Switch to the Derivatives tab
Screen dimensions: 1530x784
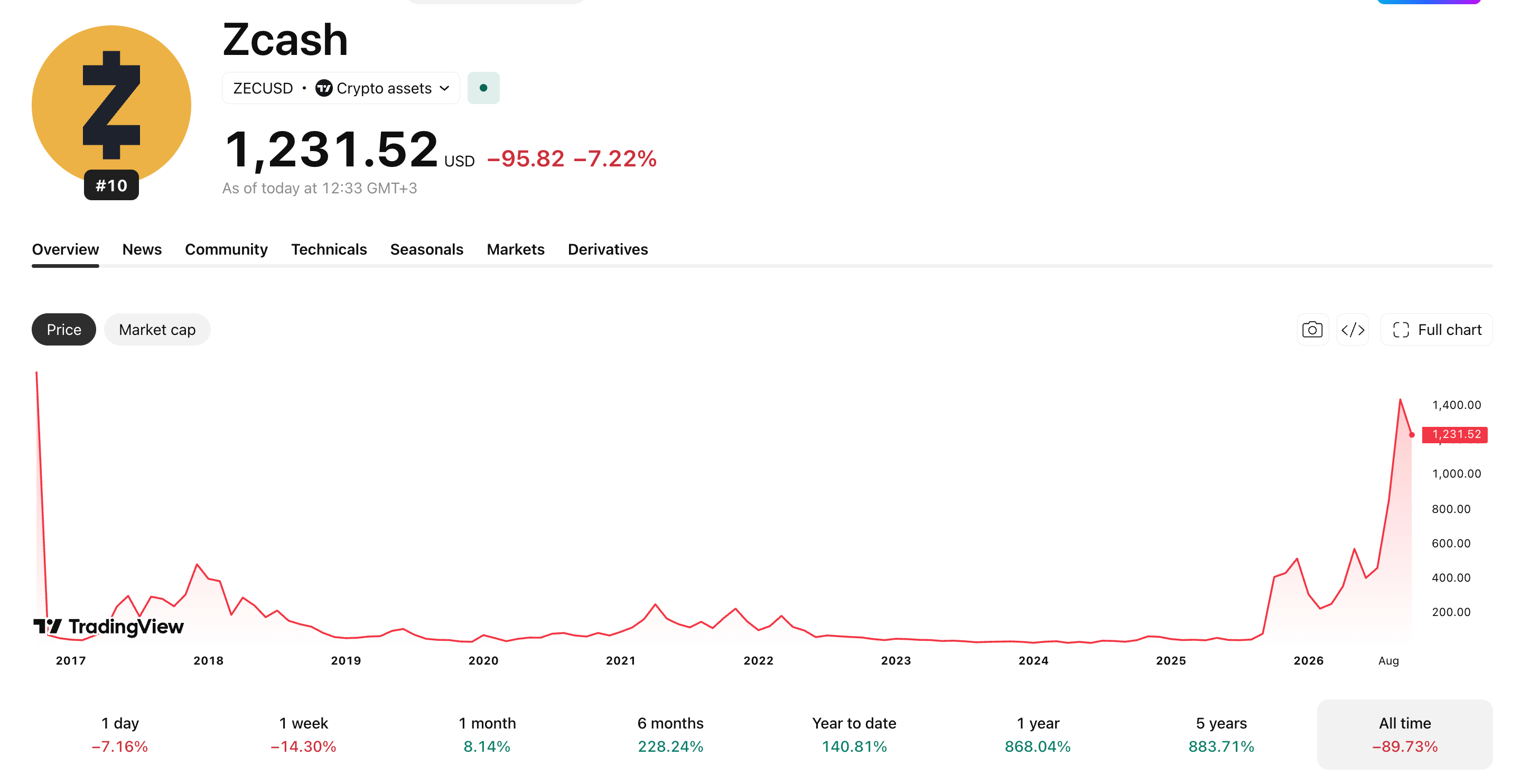pyautogui.click(x=608, y=249)
